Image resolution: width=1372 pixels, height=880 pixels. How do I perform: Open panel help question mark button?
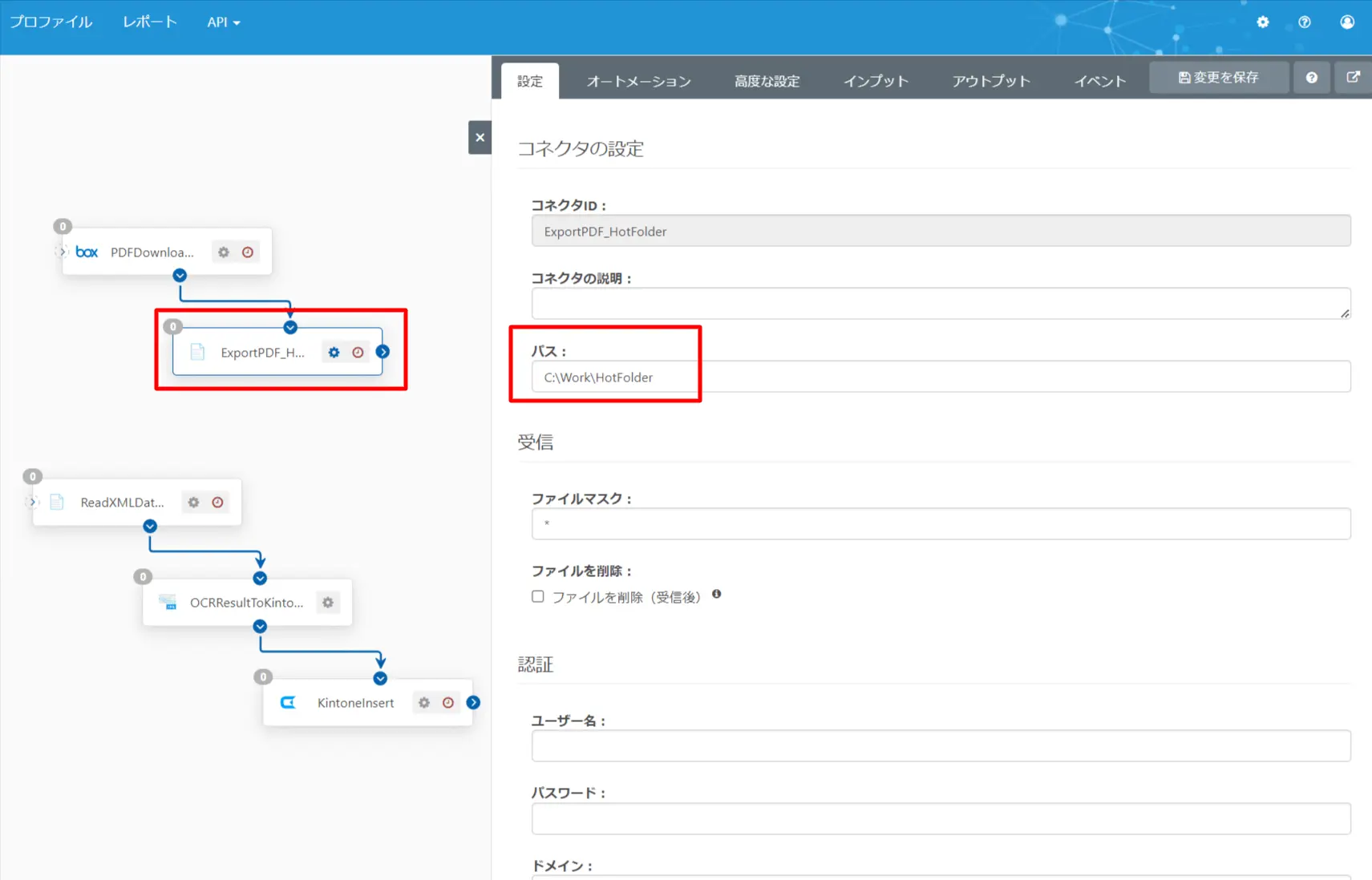coord(1312,78)
